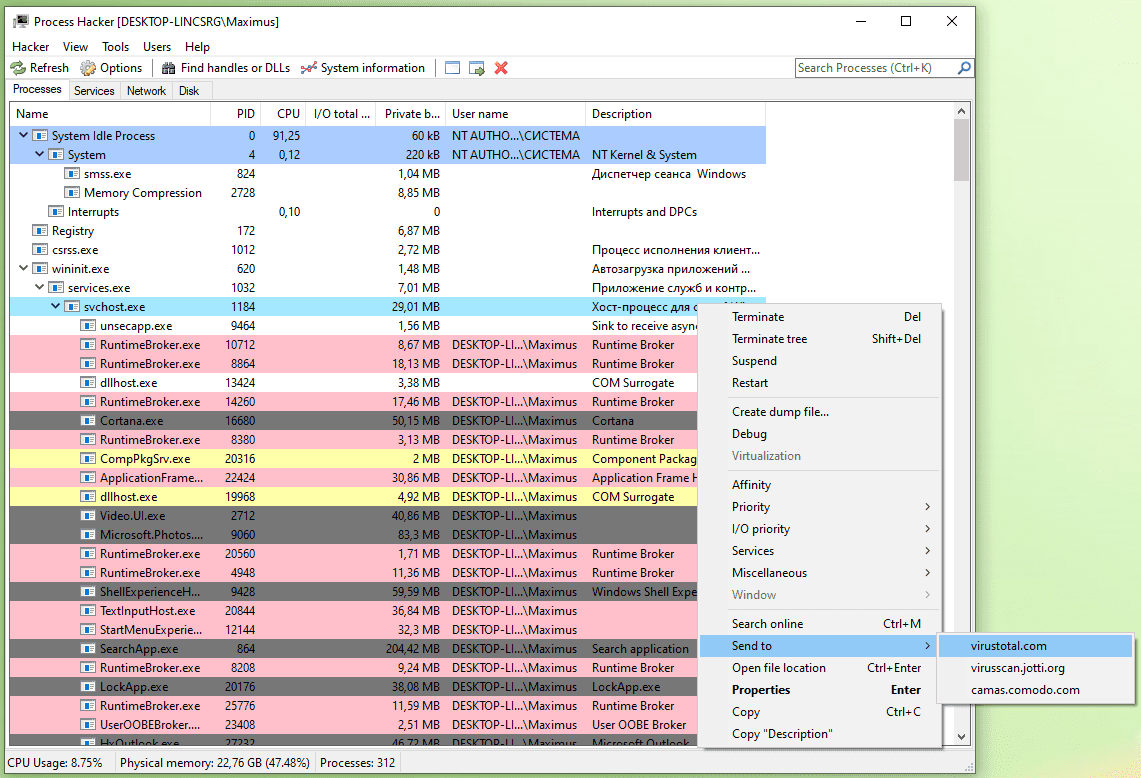Open the Hacker menu

[31, 47]
